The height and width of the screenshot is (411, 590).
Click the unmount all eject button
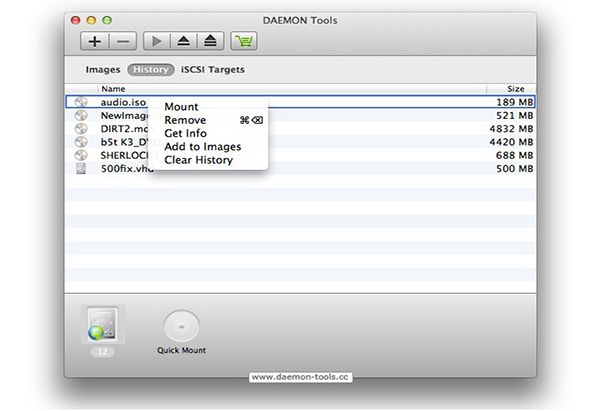pos(210,41)
